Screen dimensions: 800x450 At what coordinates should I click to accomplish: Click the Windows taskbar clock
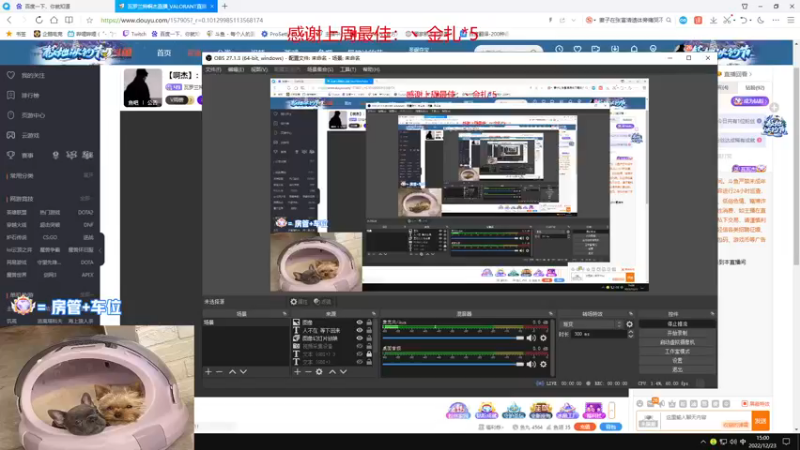pyautogui.click(x=763, y=441)
